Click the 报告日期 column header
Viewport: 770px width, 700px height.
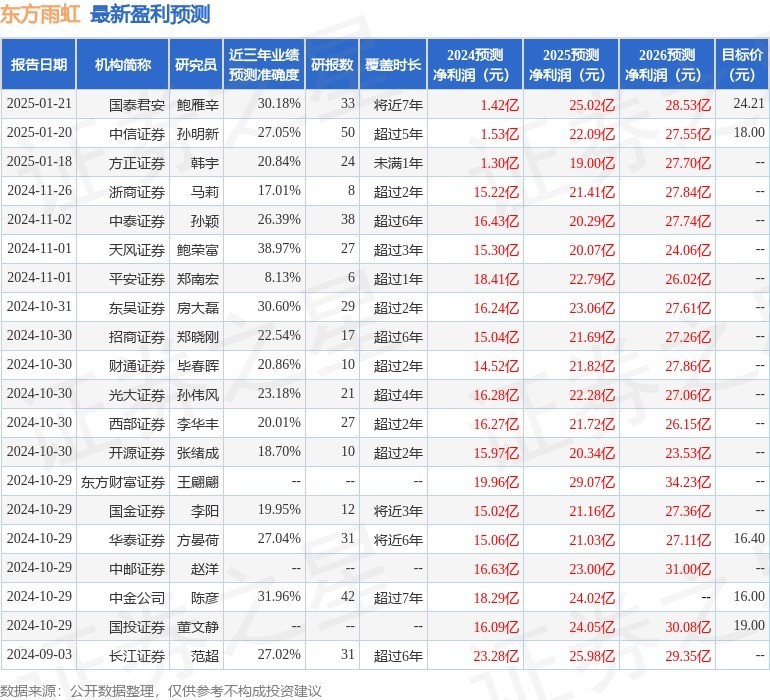pos(39,65)
